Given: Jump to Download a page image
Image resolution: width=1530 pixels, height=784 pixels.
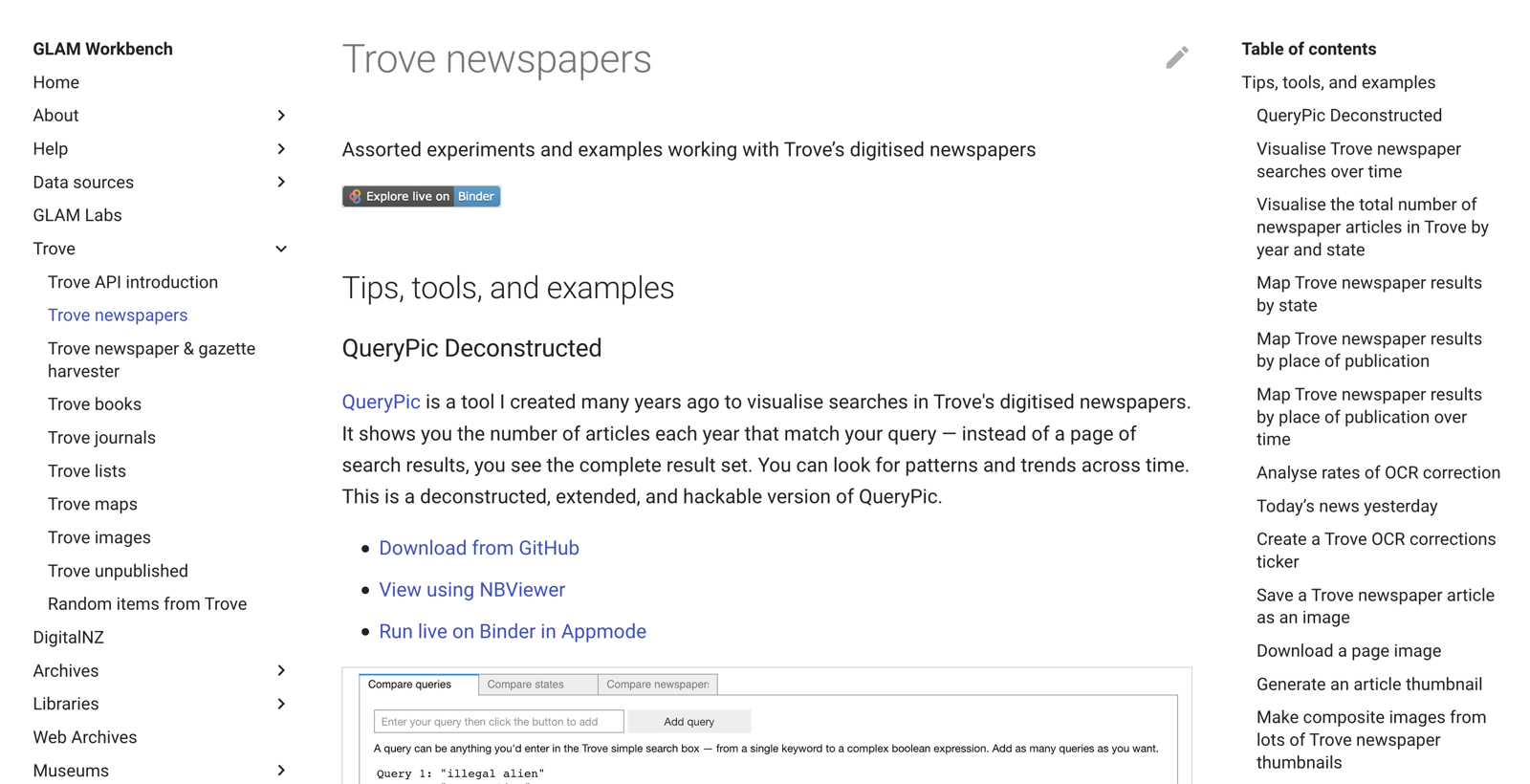Looking at the screenshot, I should coord(1348,651).
